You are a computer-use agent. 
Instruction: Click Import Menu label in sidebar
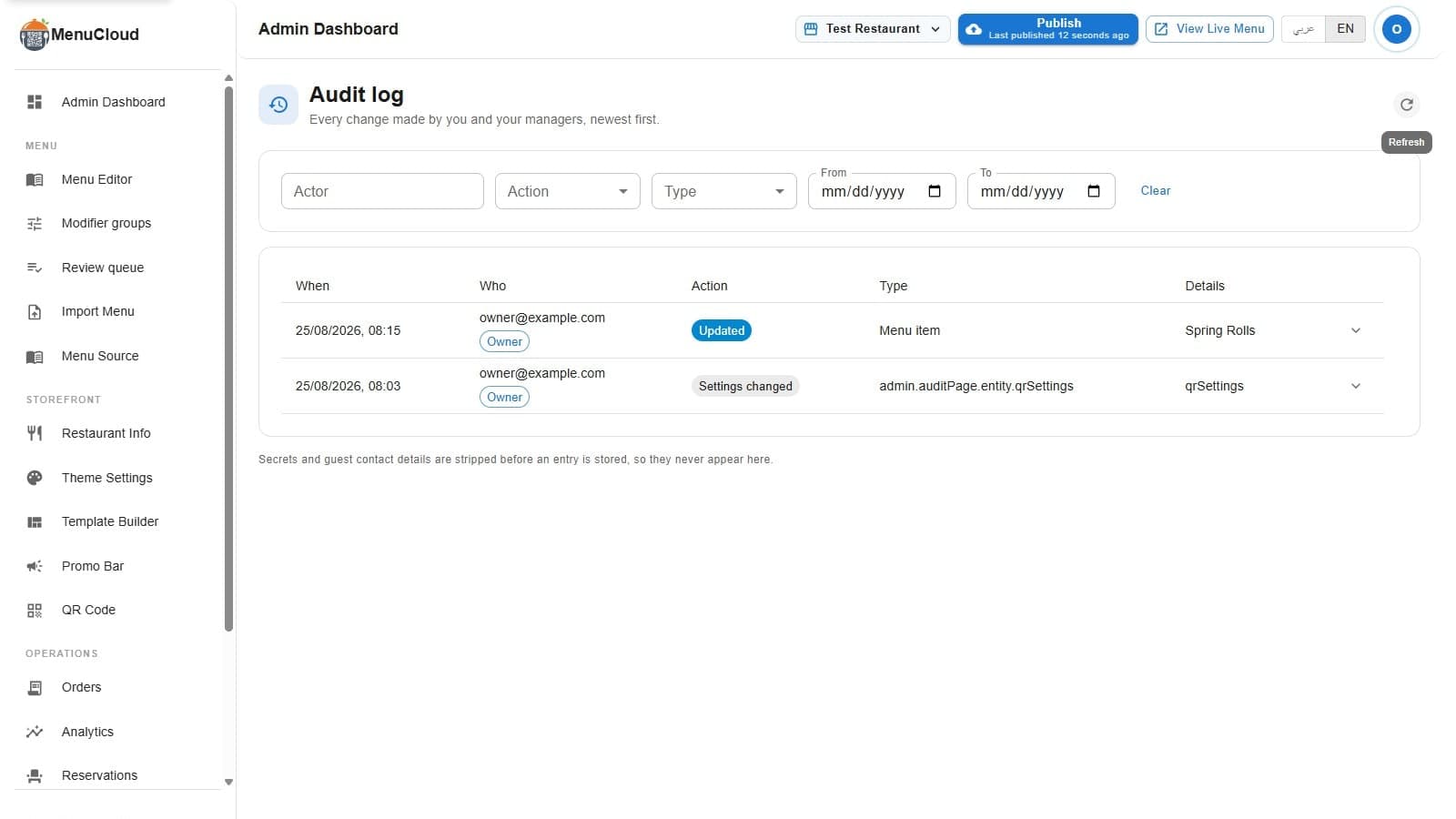pyautogui.click(x=98, y=311)
